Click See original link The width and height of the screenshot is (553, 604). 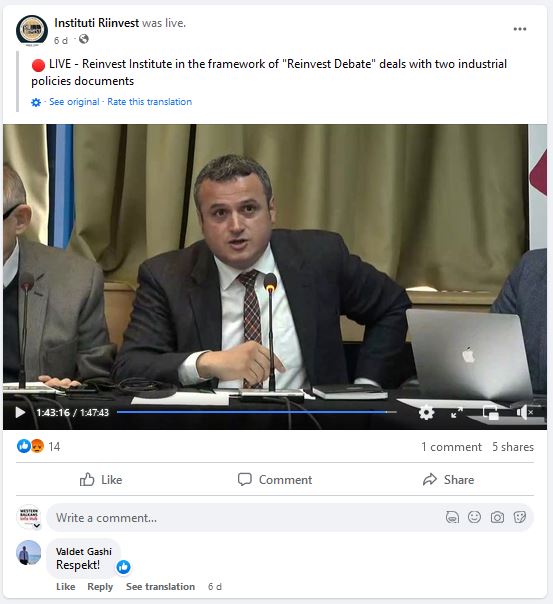[x=74, y=102]
